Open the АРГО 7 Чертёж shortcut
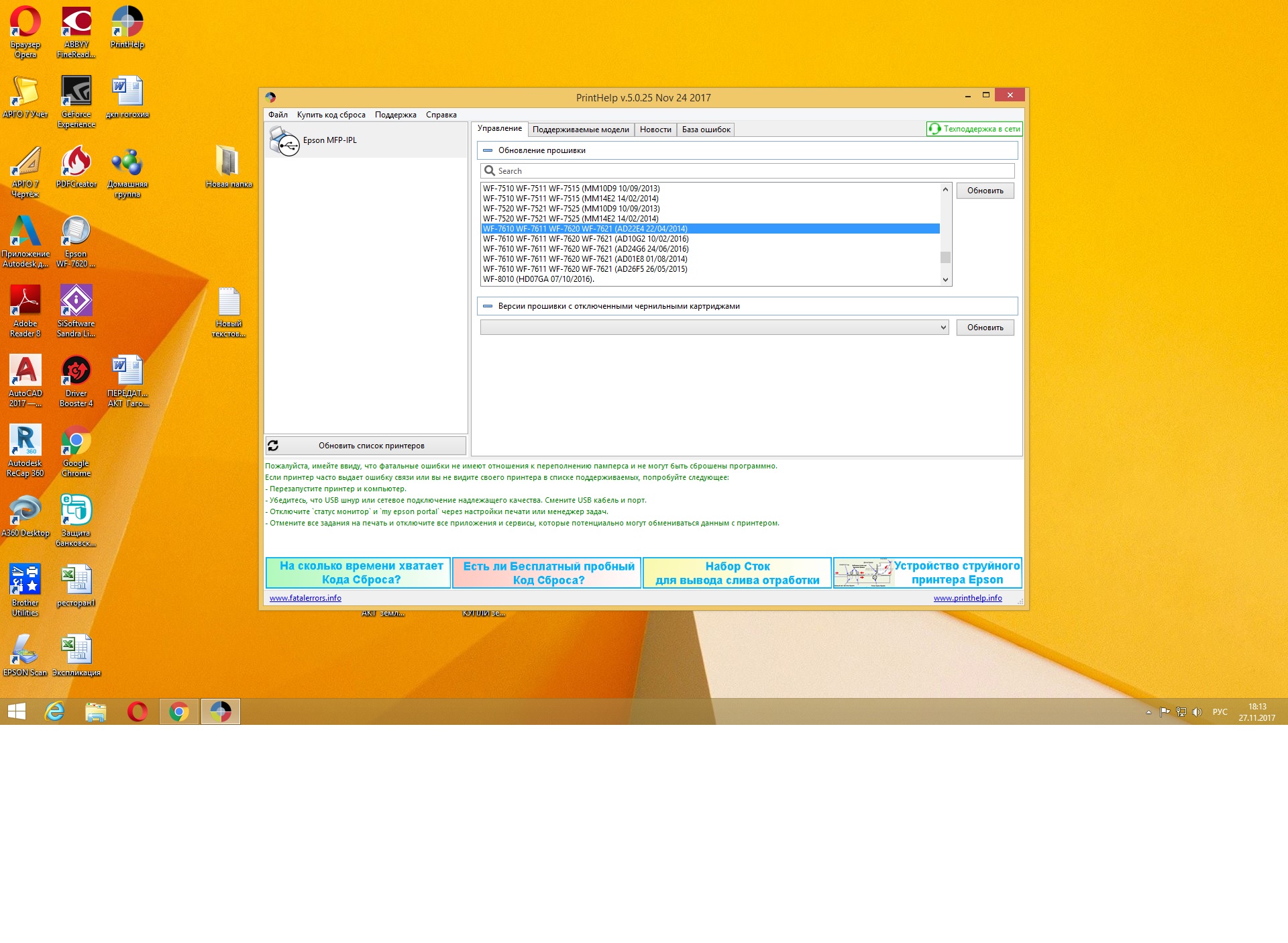This screenshot has height=943, width=1288. point(25,172)
